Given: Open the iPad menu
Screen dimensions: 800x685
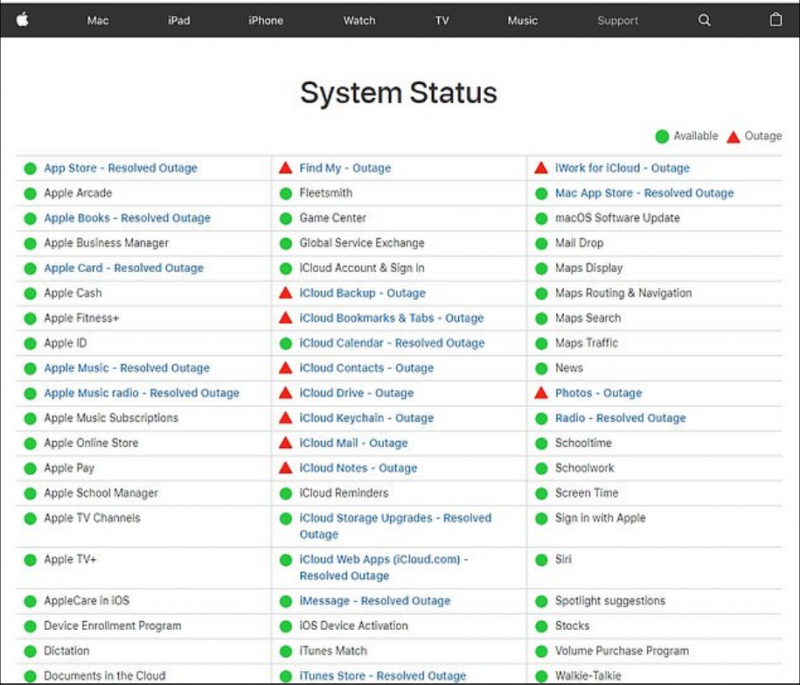Looking at the screenshot, I should tap(179, 20).
